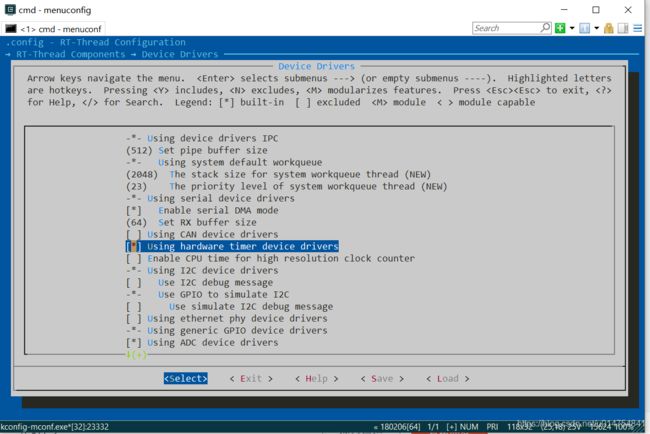
Task: Click the <Select> button
Action: [186, 378]
